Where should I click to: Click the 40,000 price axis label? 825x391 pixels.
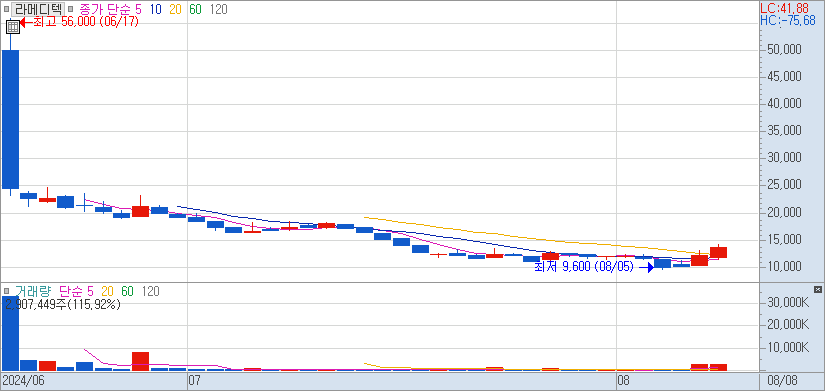(x=783, y=104)
